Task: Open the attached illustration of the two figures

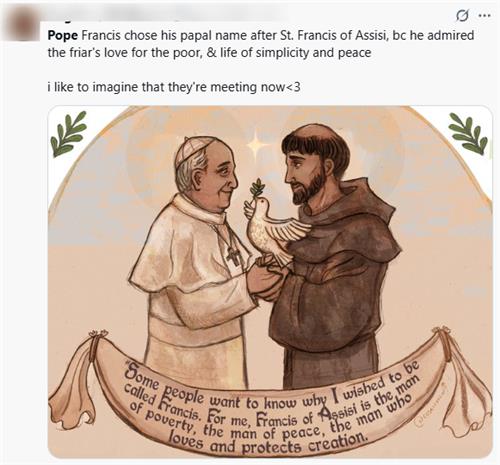Action: point(270,282)
